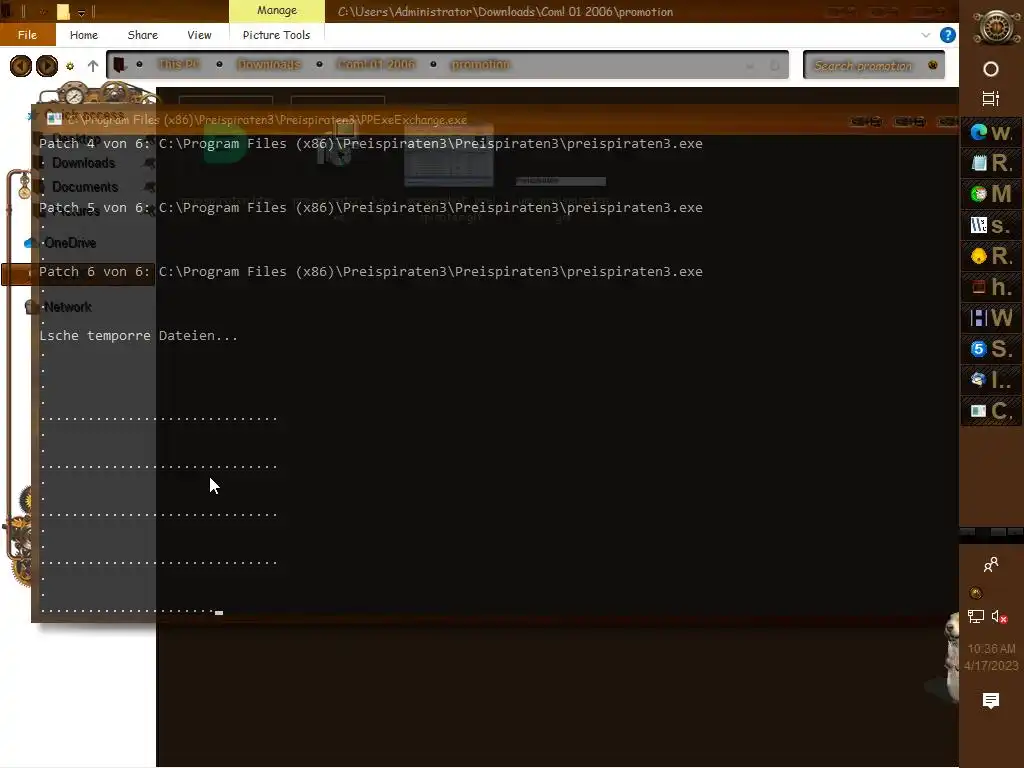Viewport: 1024px width, 768px height.
Task: Open the View ribbon tab
Action: pyautogui.click(x=199, y=35)
